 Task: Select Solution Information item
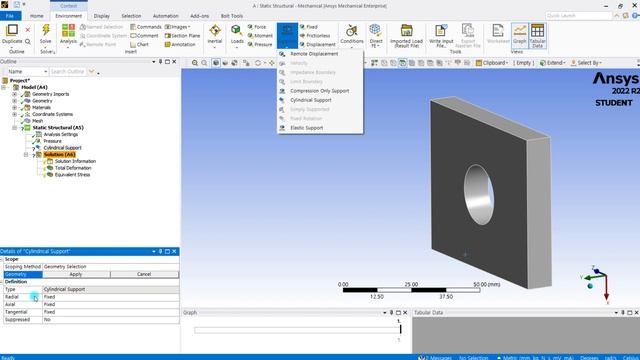tap(75, 161)
